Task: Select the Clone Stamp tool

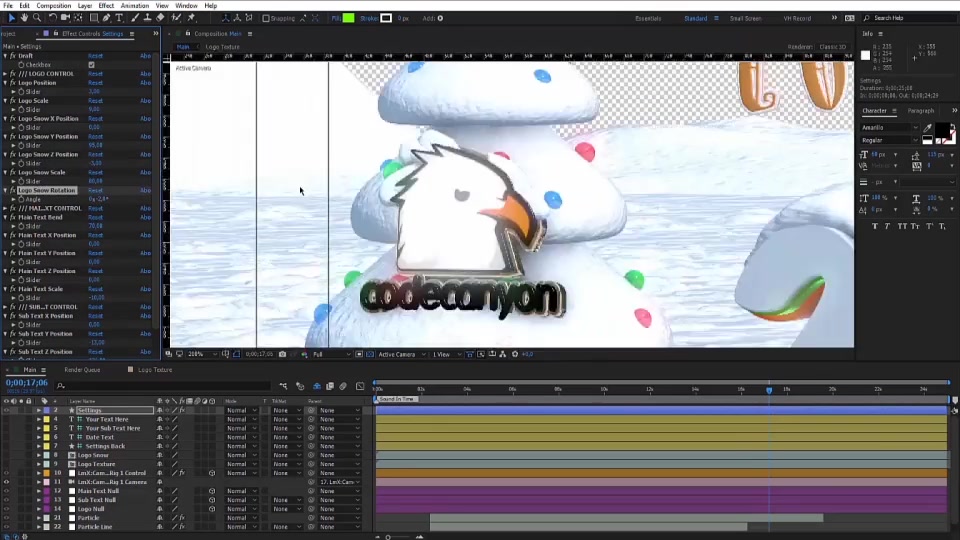Action: tap(148, 18)
